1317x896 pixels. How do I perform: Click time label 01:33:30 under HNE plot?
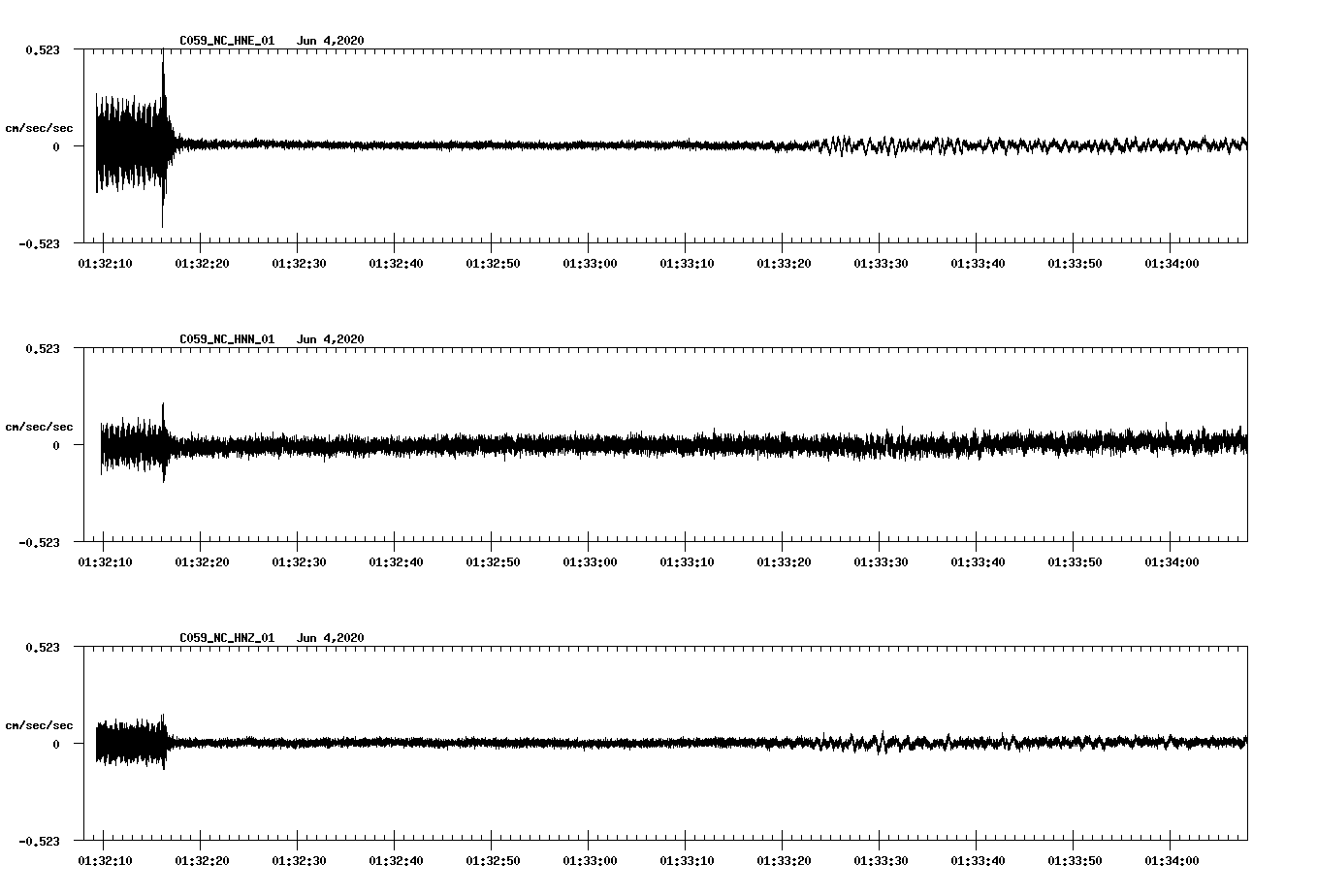(881, 264)
